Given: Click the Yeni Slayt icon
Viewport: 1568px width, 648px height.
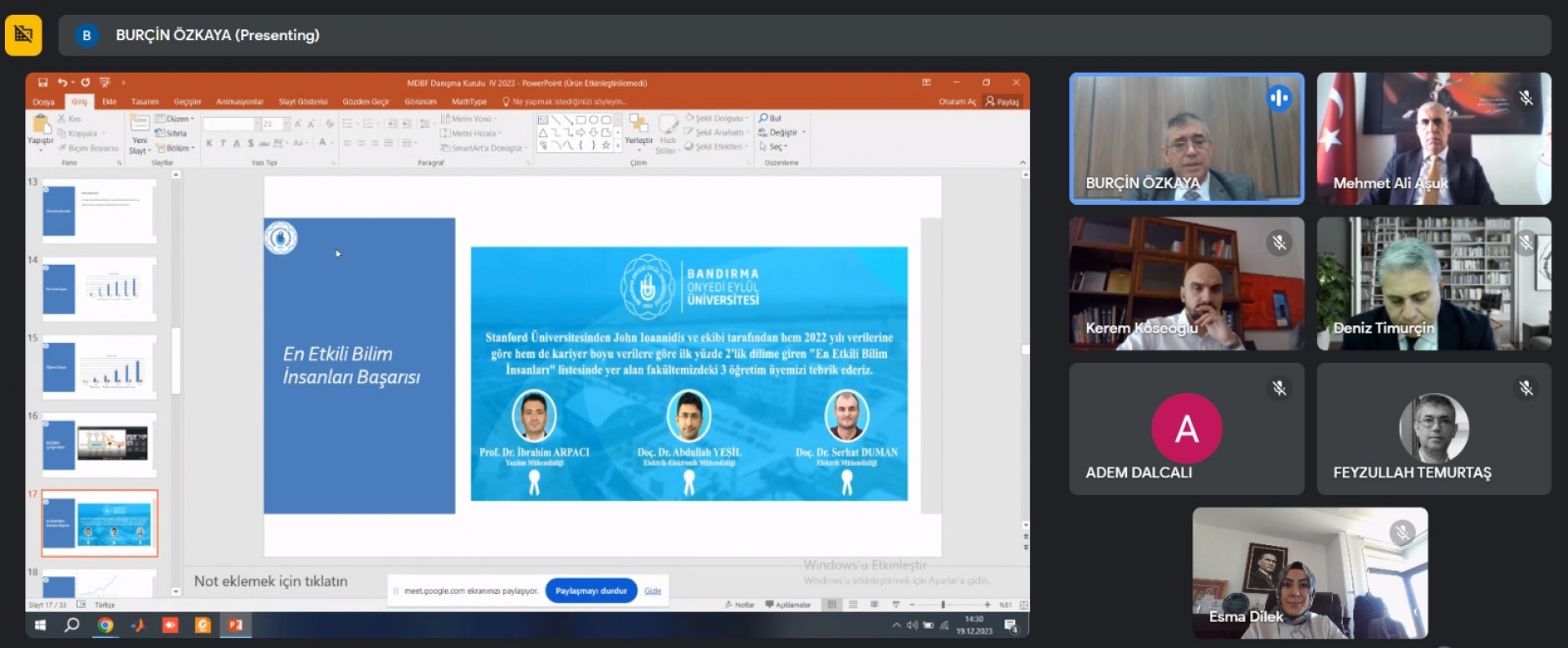Looking at the screenshot, I should coord(140,124).
